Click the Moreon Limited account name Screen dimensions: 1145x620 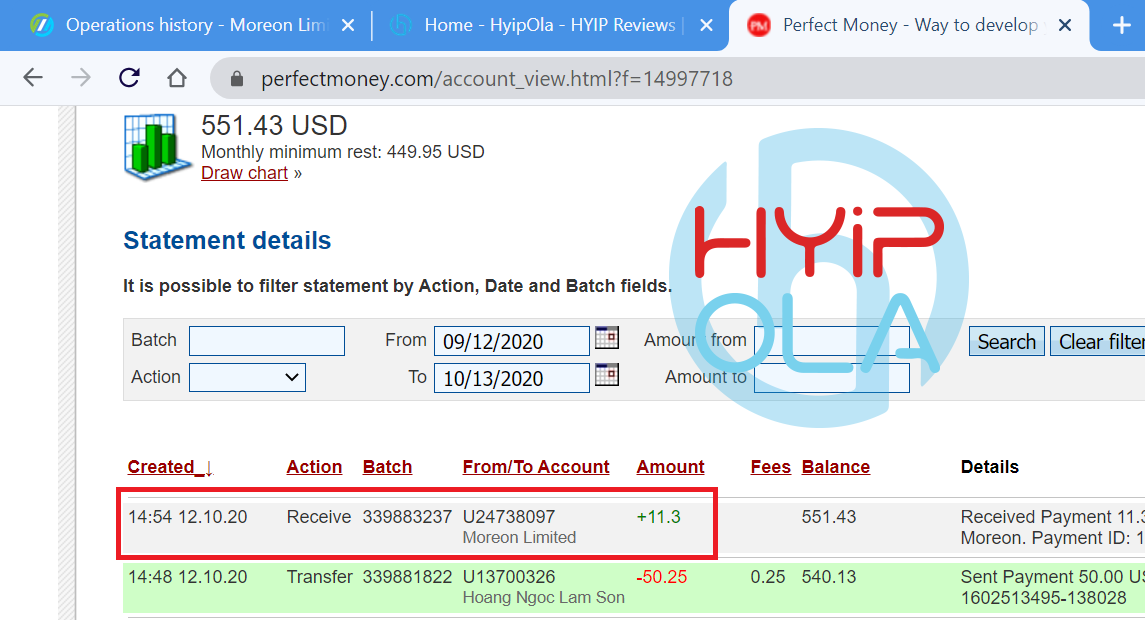[519, 537]
